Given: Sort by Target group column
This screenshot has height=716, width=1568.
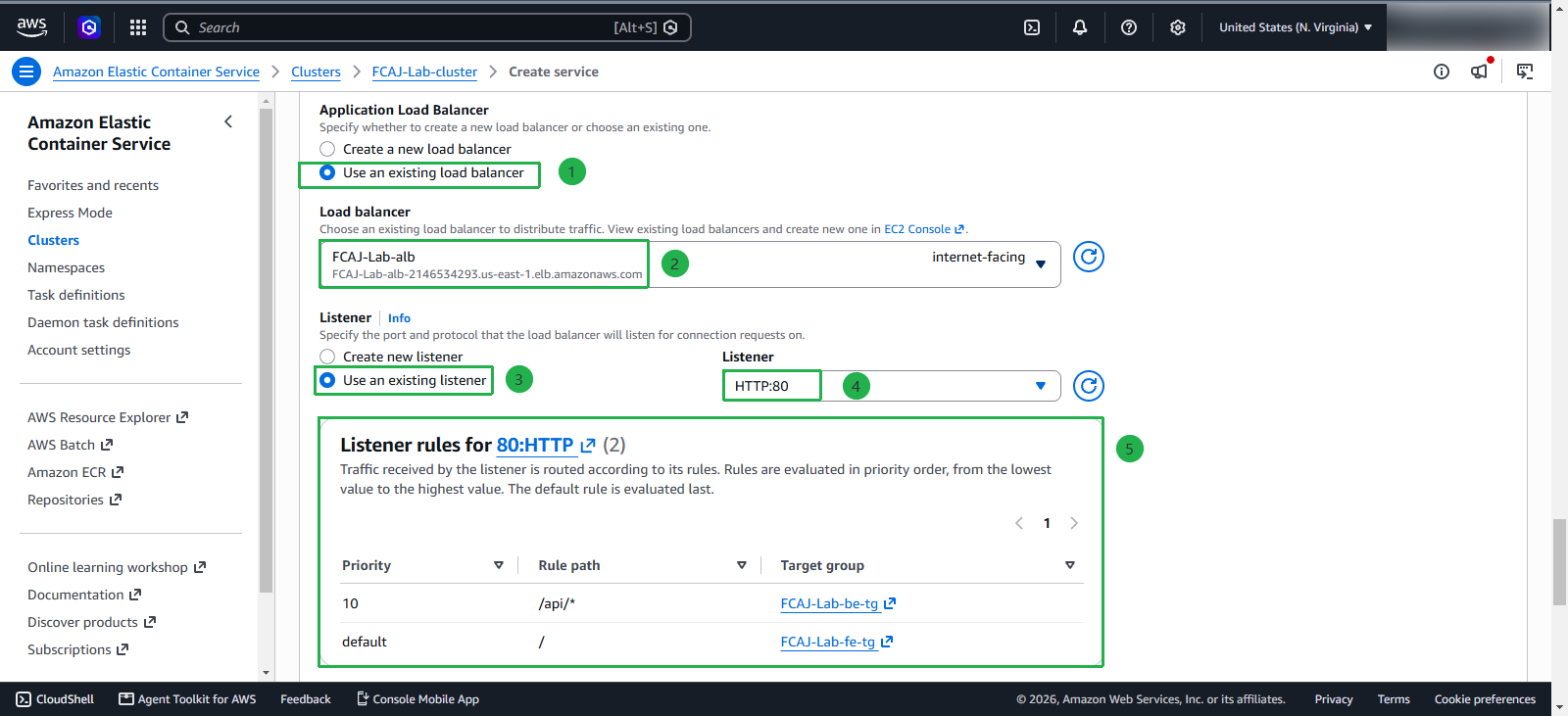Looking at the screenshot, I should click(x=1070, y=565).
